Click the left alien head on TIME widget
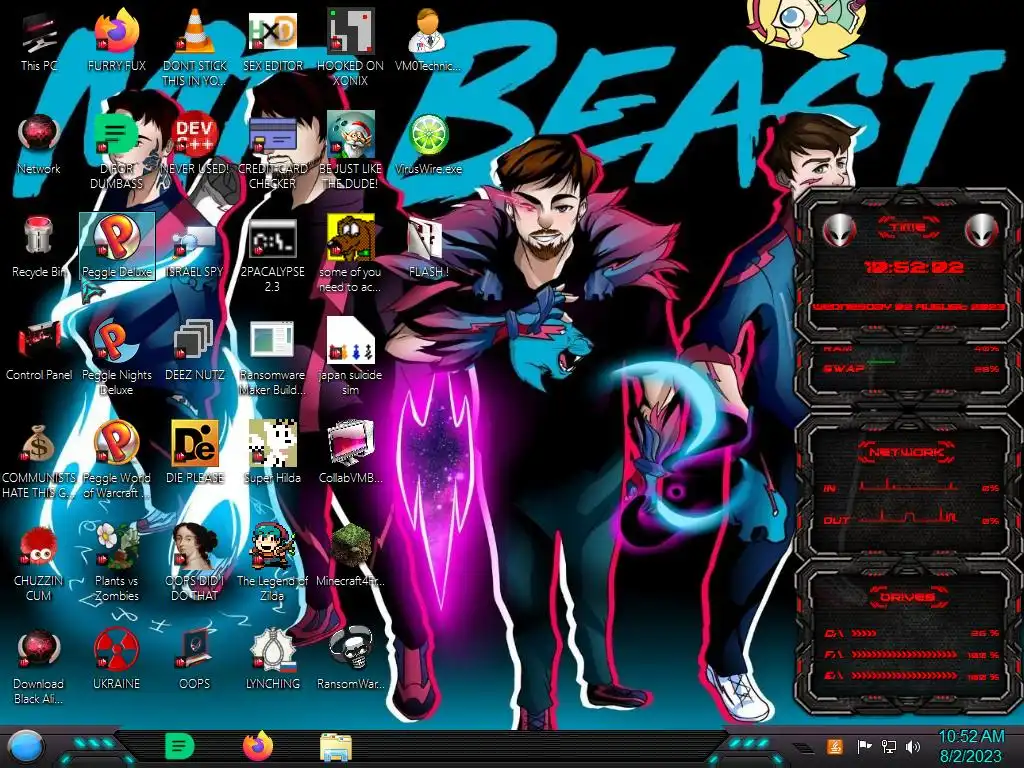This screenshot has width=1024, height=768. pyautogui.click(x=839, y=230)
